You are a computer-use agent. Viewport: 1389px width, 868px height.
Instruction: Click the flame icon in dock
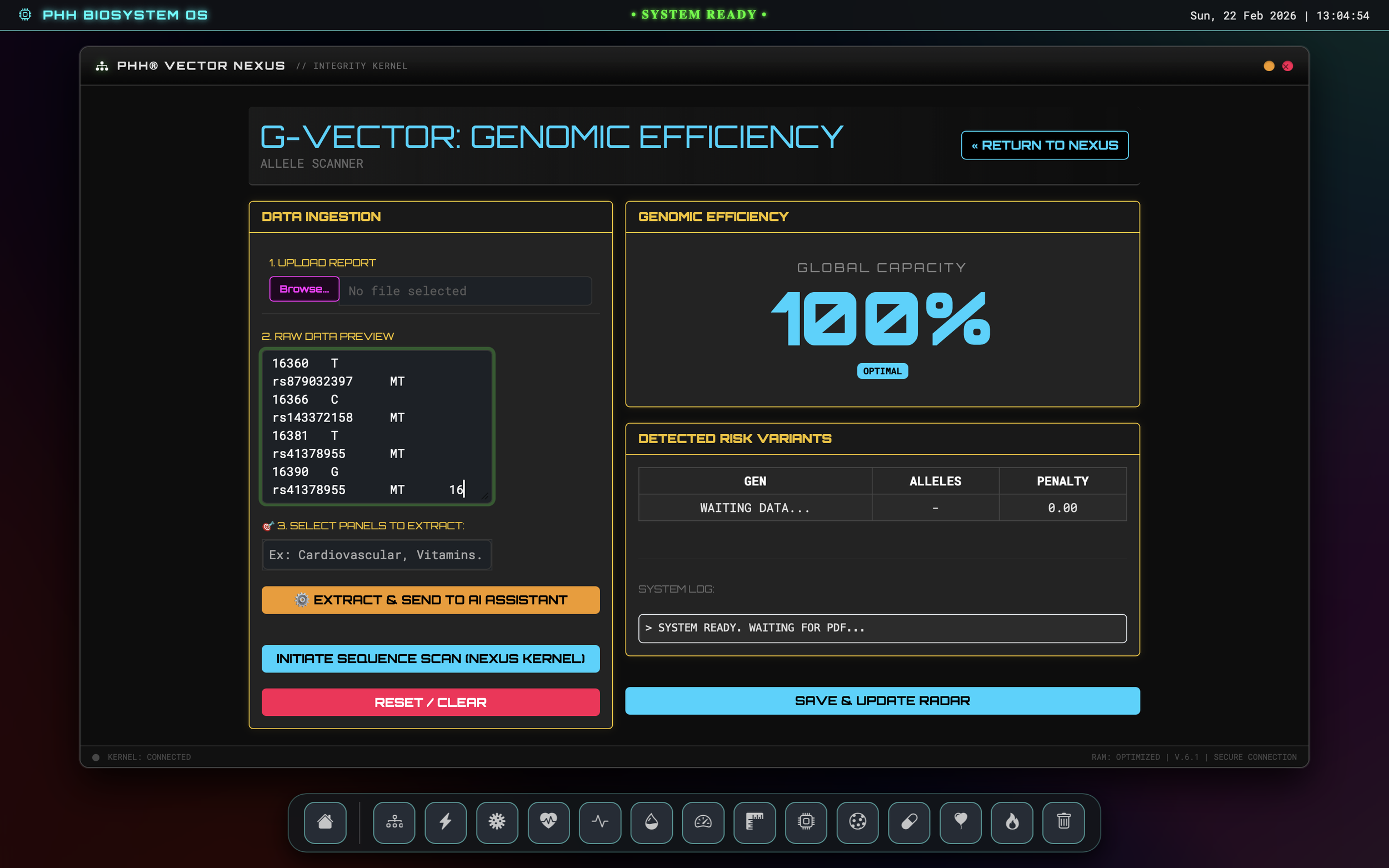click(x=1012, y=822)
